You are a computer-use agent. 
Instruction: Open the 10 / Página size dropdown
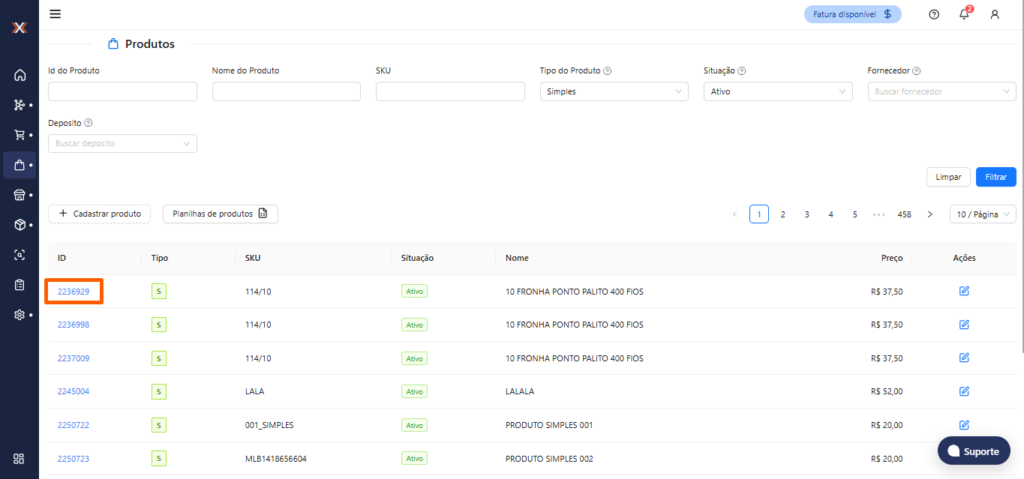982,214
